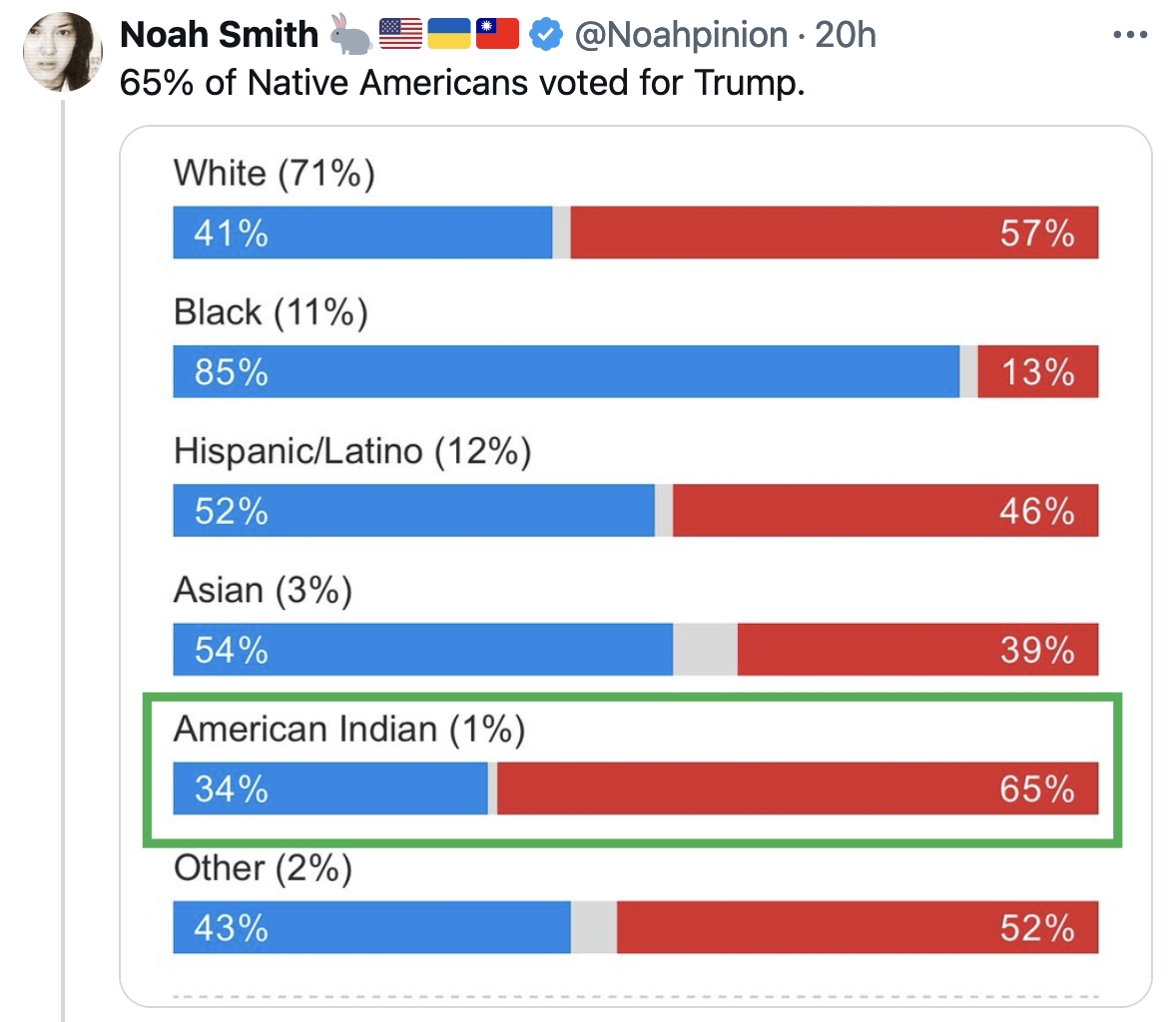The width and height of the screenshot is (1176, 1022).
Task: Click the Taiwan flag emoji
Action: click(x=497, y=35)
